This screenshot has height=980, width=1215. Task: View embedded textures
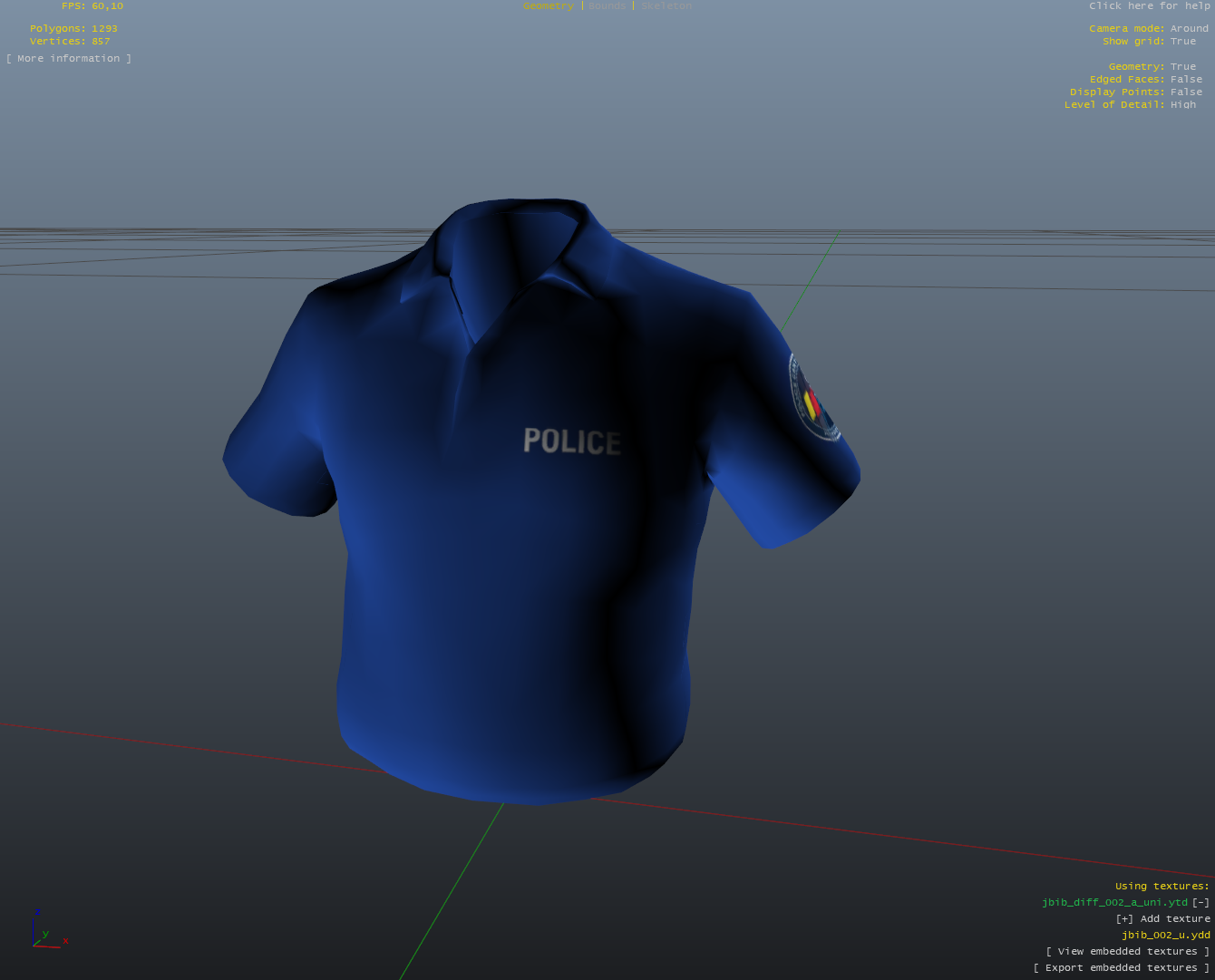click(1128, 951)
